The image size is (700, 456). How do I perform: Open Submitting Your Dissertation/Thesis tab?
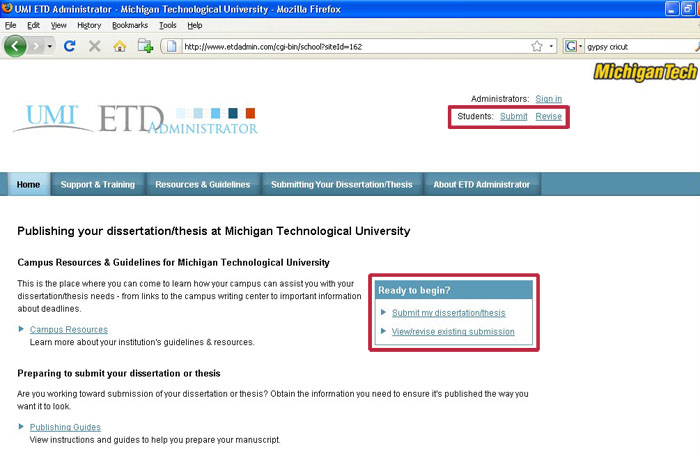pyautogui.click(x=342, y=184)
